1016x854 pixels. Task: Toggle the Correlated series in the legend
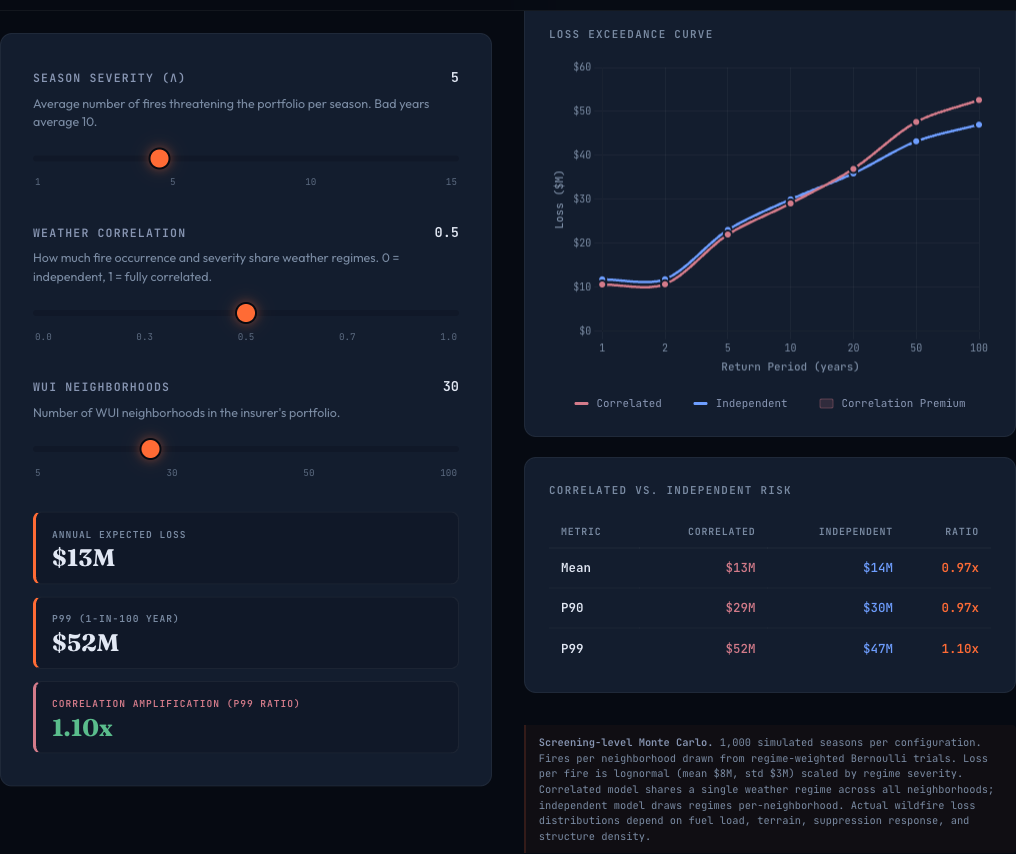point(629,403)
